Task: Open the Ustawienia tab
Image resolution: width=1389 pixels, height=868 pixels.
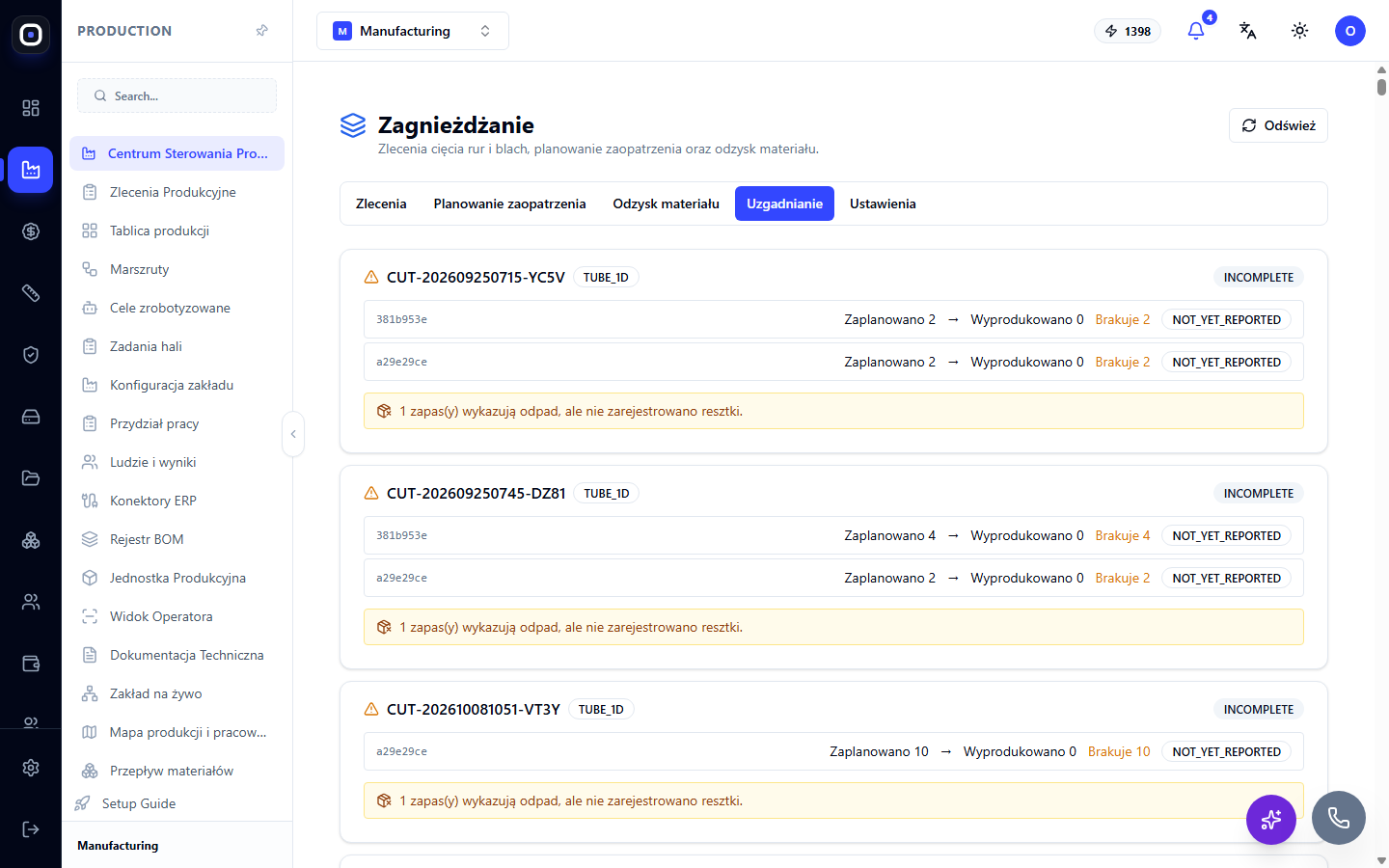Action: (x=883, y=203)
